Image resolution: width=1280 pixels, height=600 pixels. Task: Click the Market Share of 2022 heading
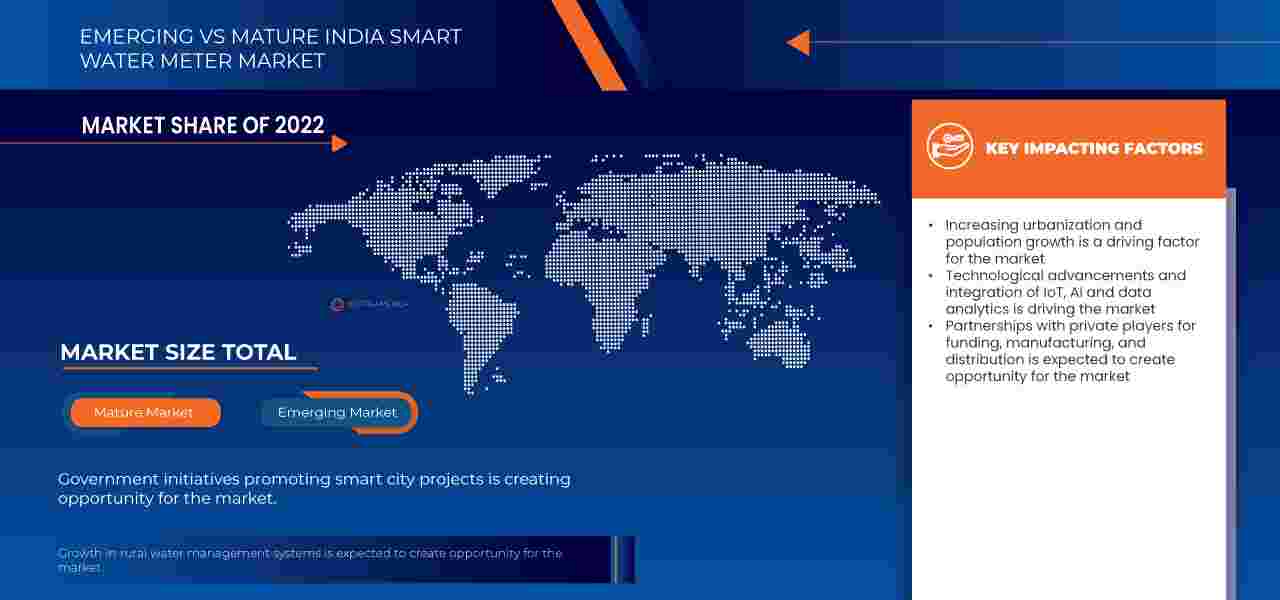[203, 125]
